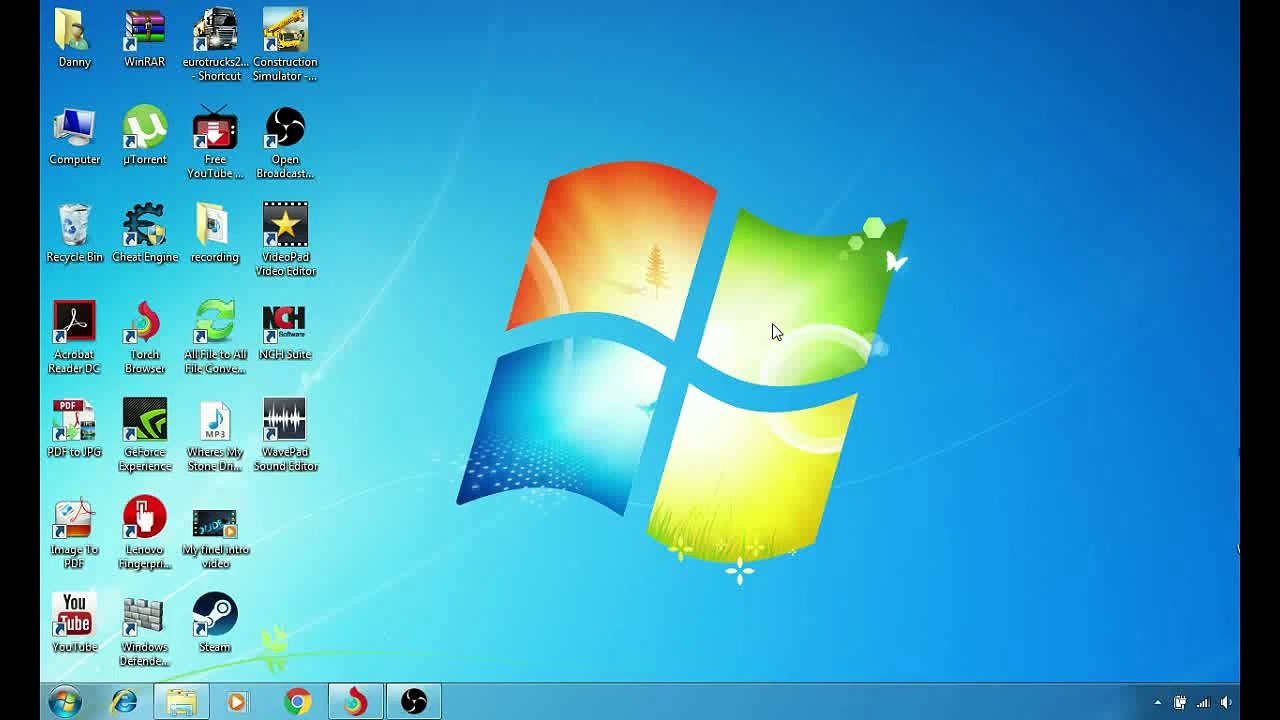Image resolution: width=1280 pixels, height=720 pixels.
Task: Select the Construction Simulator shortcut
Action: tap(285, 30)
